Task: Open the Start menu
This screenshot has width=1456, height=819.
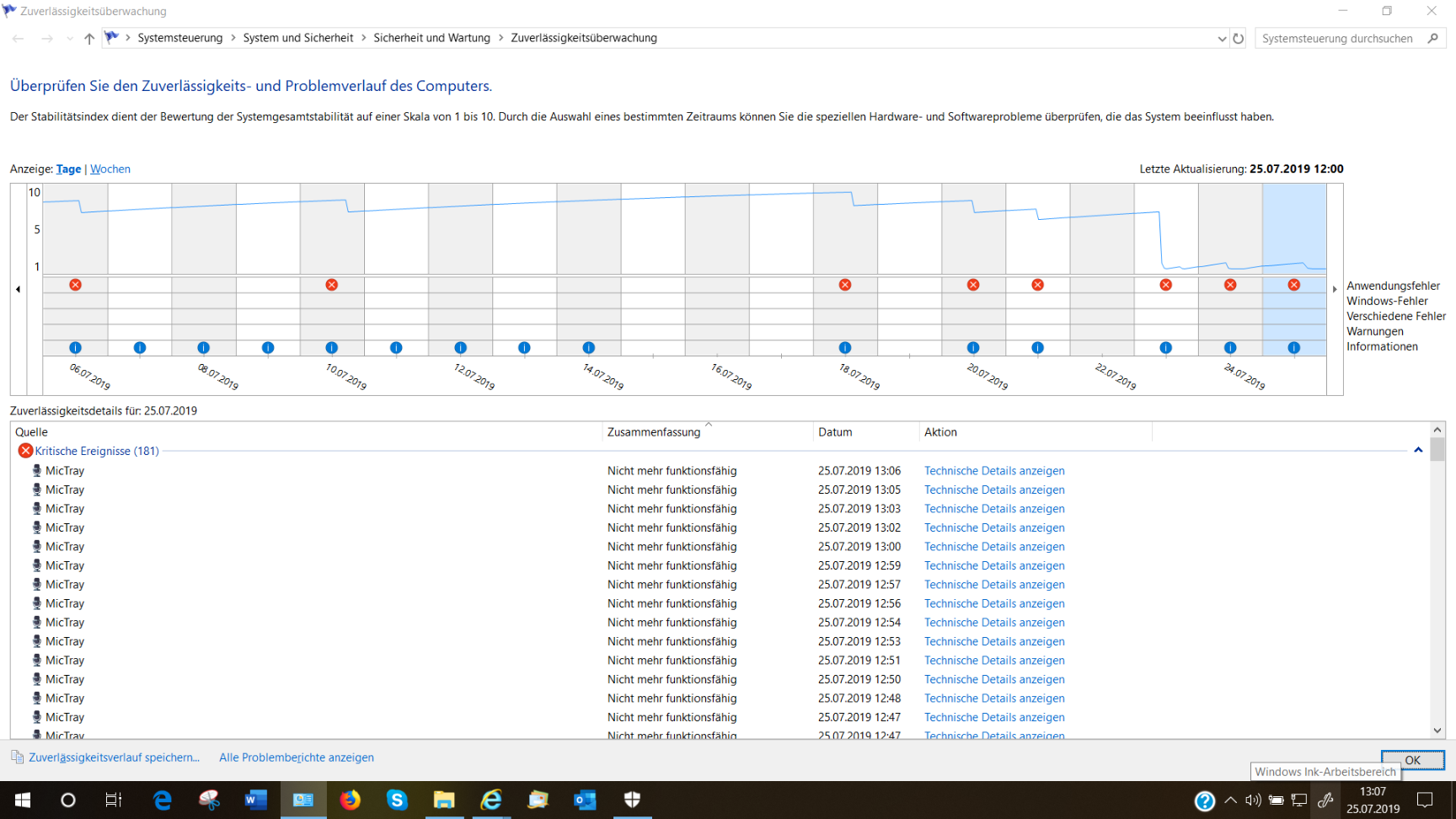Action: 23,800
